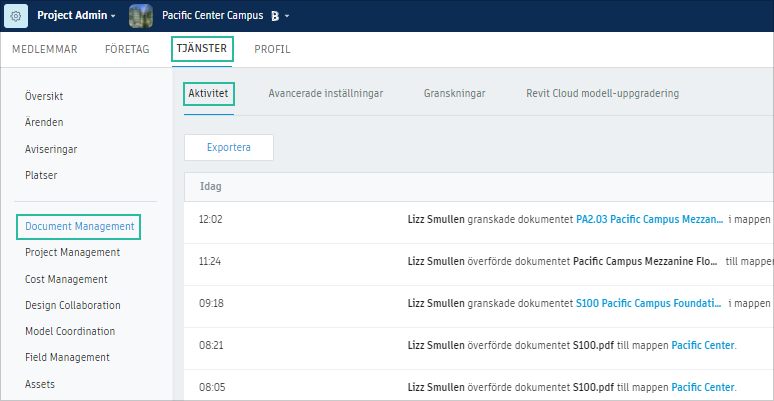Open the S100 Pacific Campus Foundation link
The image size is (774, 401).
(647, 302)
